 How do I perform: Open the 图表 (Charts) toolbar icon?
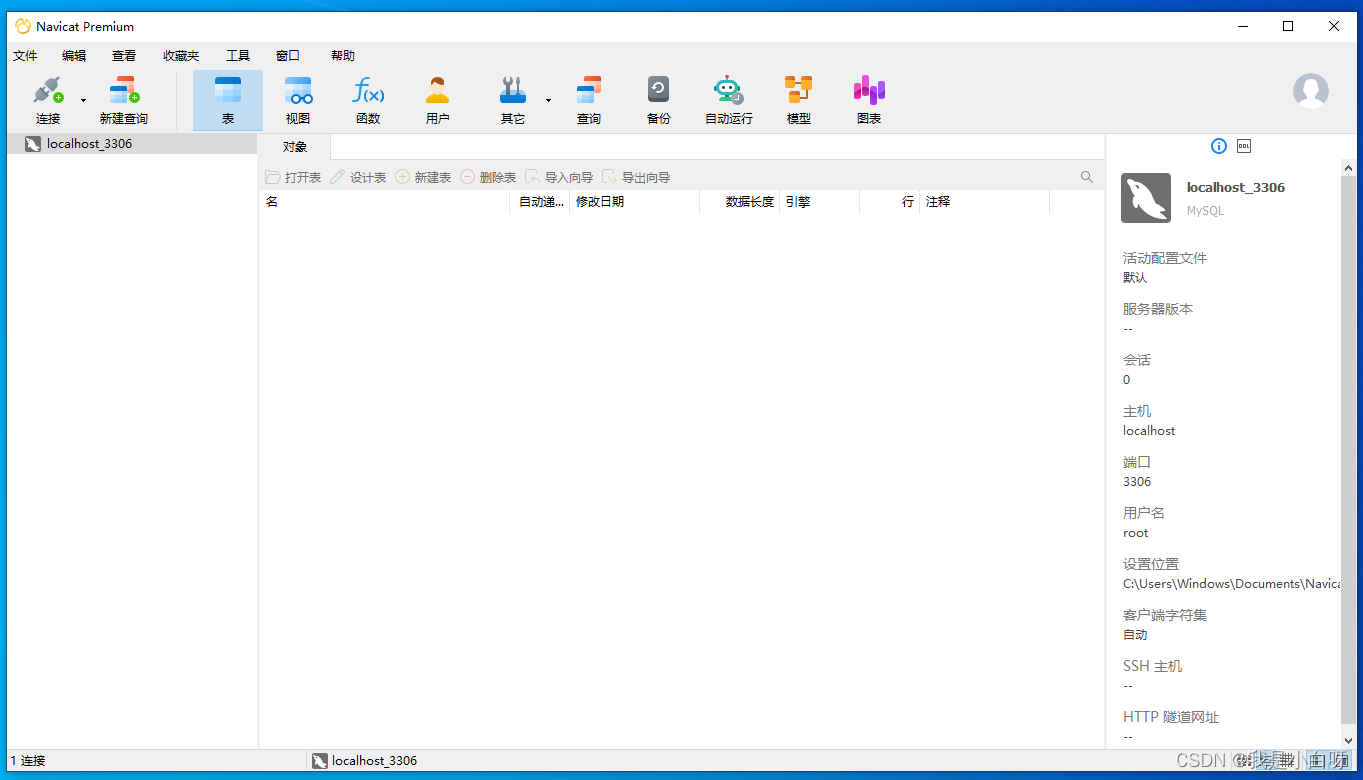(869, 100)
